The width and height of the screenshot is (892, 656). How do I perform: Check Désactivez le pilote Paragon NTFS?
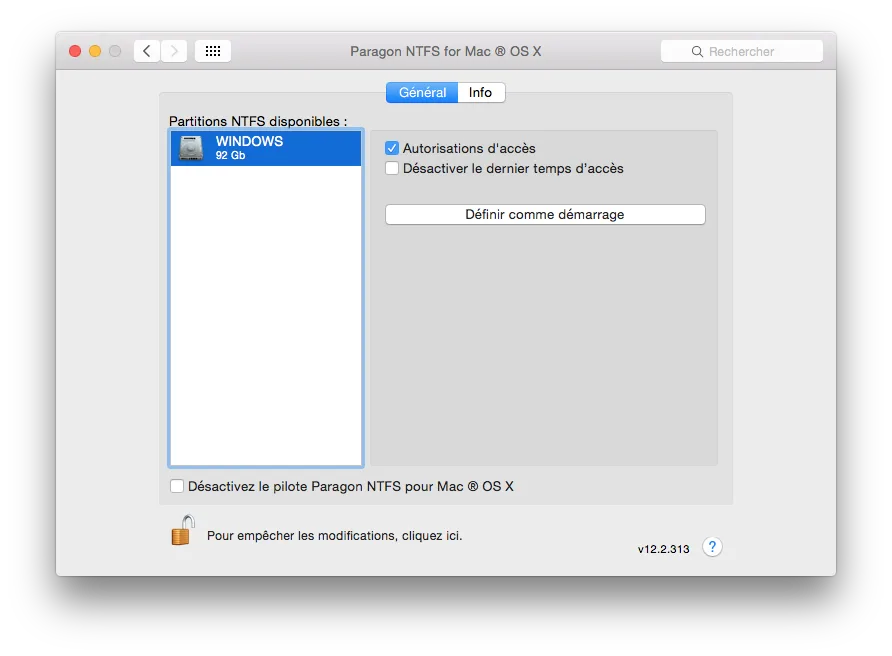[177, 486]
